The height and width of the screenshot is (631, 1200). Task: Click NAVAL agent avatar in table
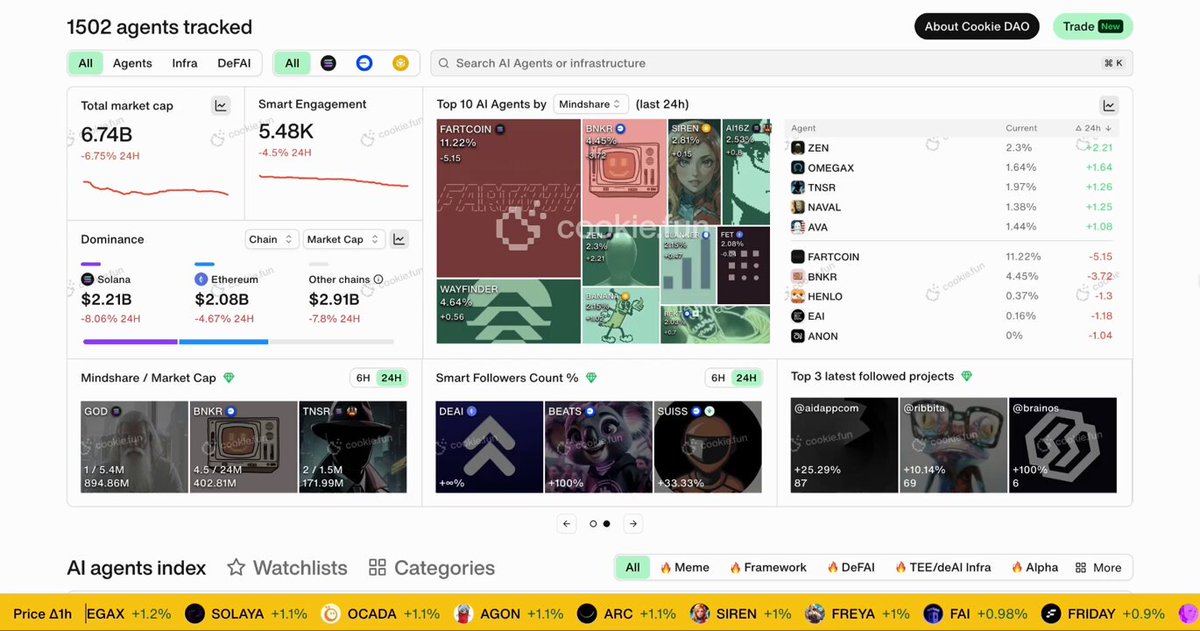point(798,207)
